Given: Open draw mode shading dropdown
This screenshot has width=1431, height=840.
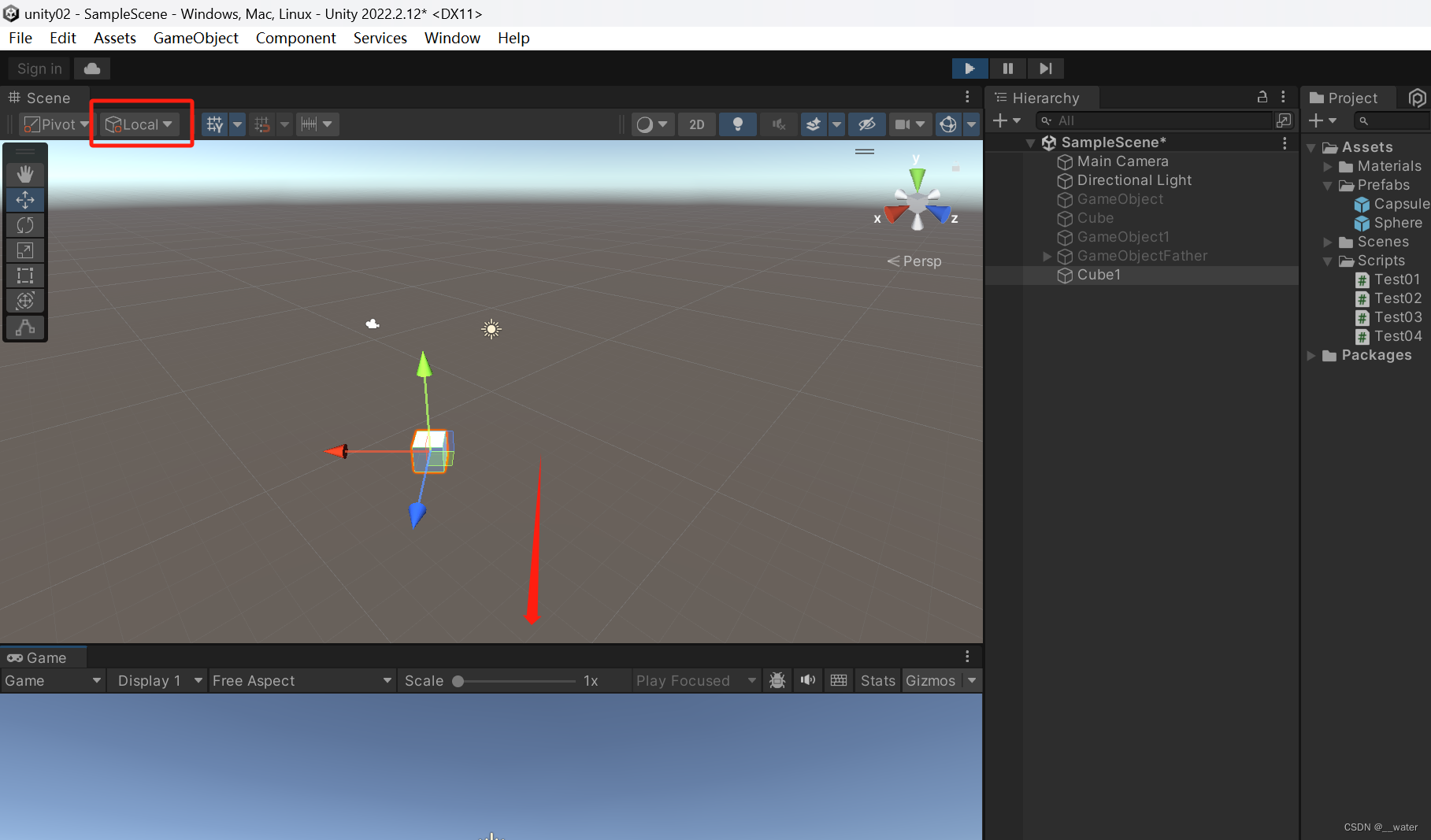Looking at the screenshot, I should 652,124.
